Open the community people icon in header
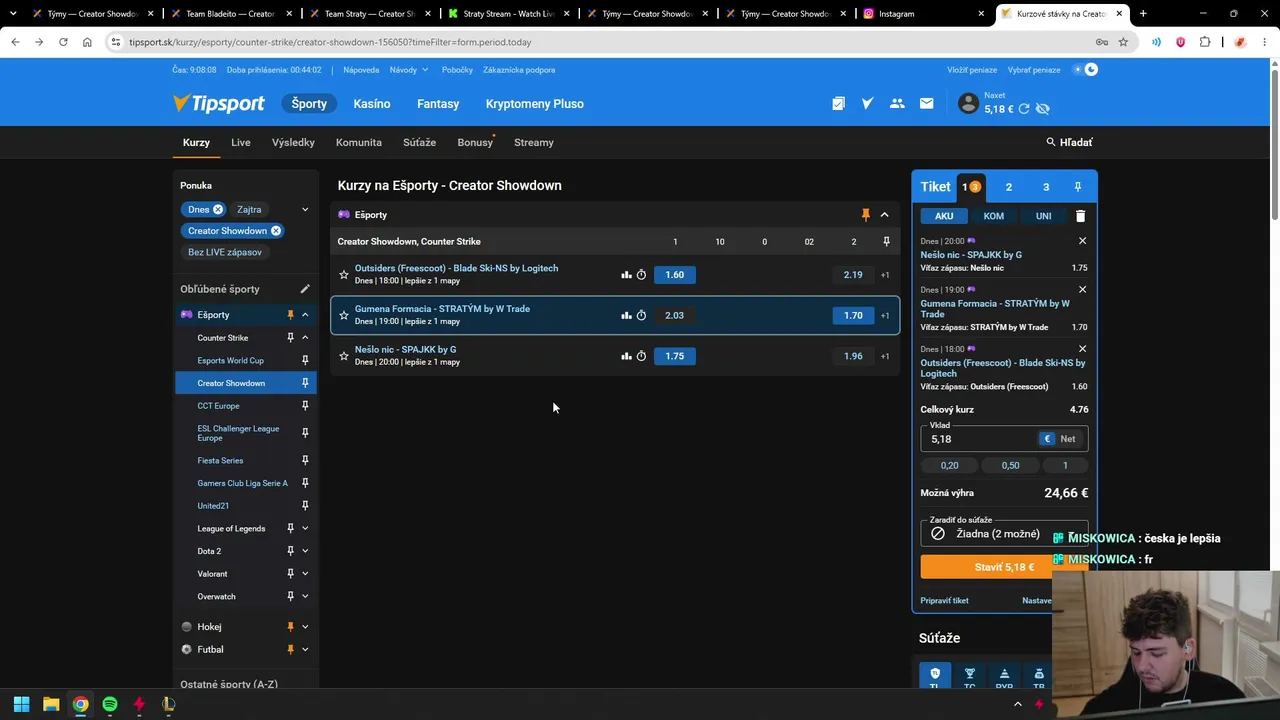Viewport: 1280px width, 720px height. coord(897,104)
